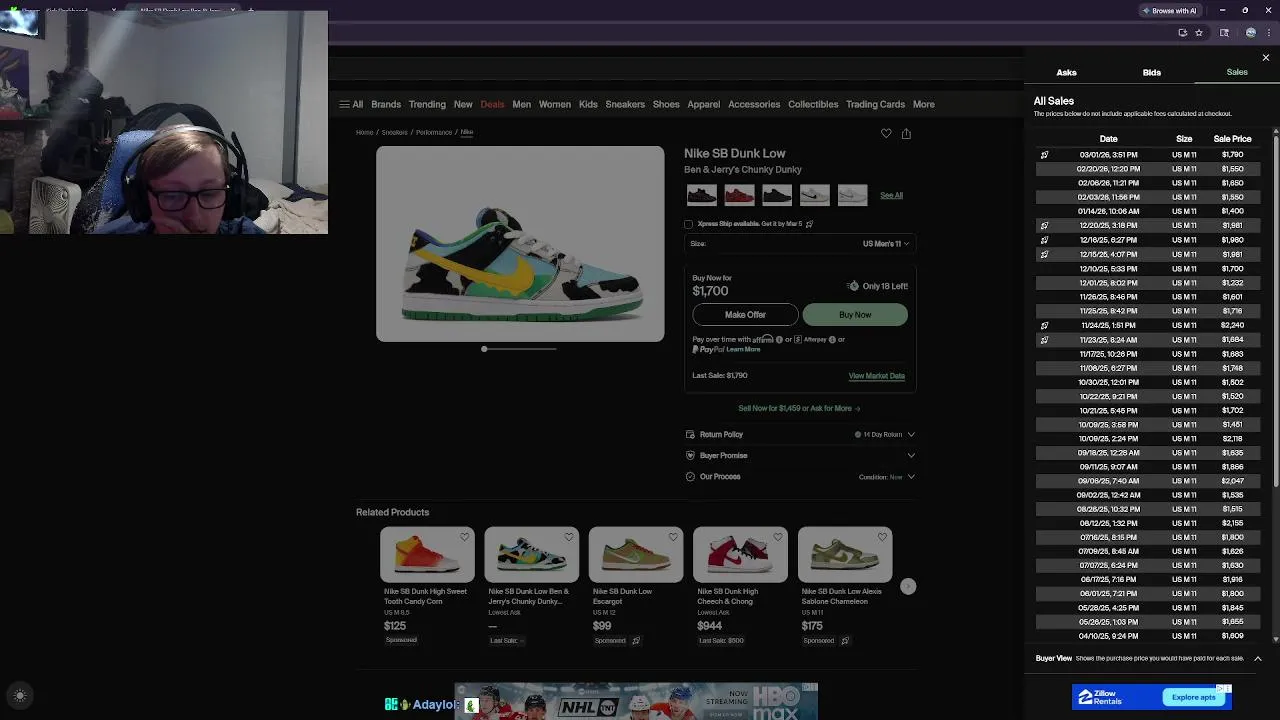
Task: Open the US Men's 11 size dropdown
Action: coord(800,243)
